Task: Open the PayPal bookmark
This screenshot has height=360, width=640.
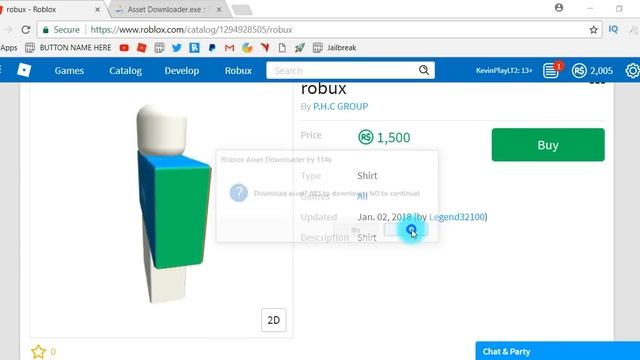Action: point(212,48)
